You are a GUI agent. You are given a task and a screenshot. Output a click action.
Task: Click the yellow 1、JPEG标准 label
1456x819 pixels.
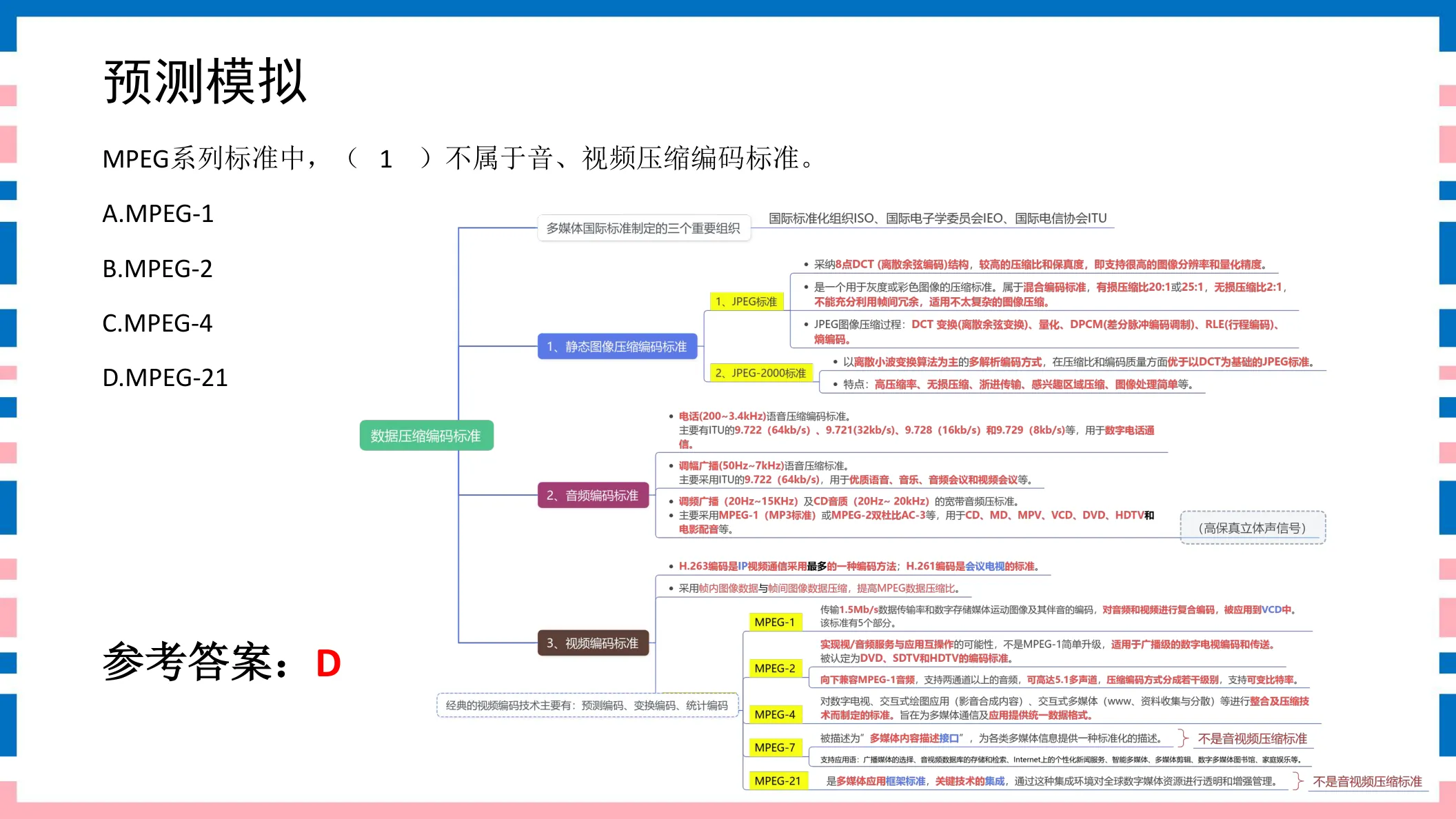click(746, 301)
